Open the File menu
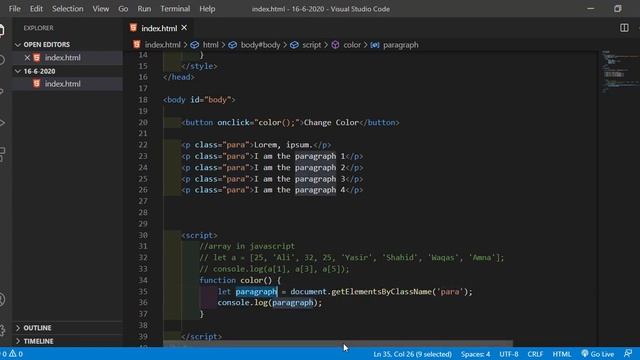Viewport: 640px width, 360px height. (15, 9)
